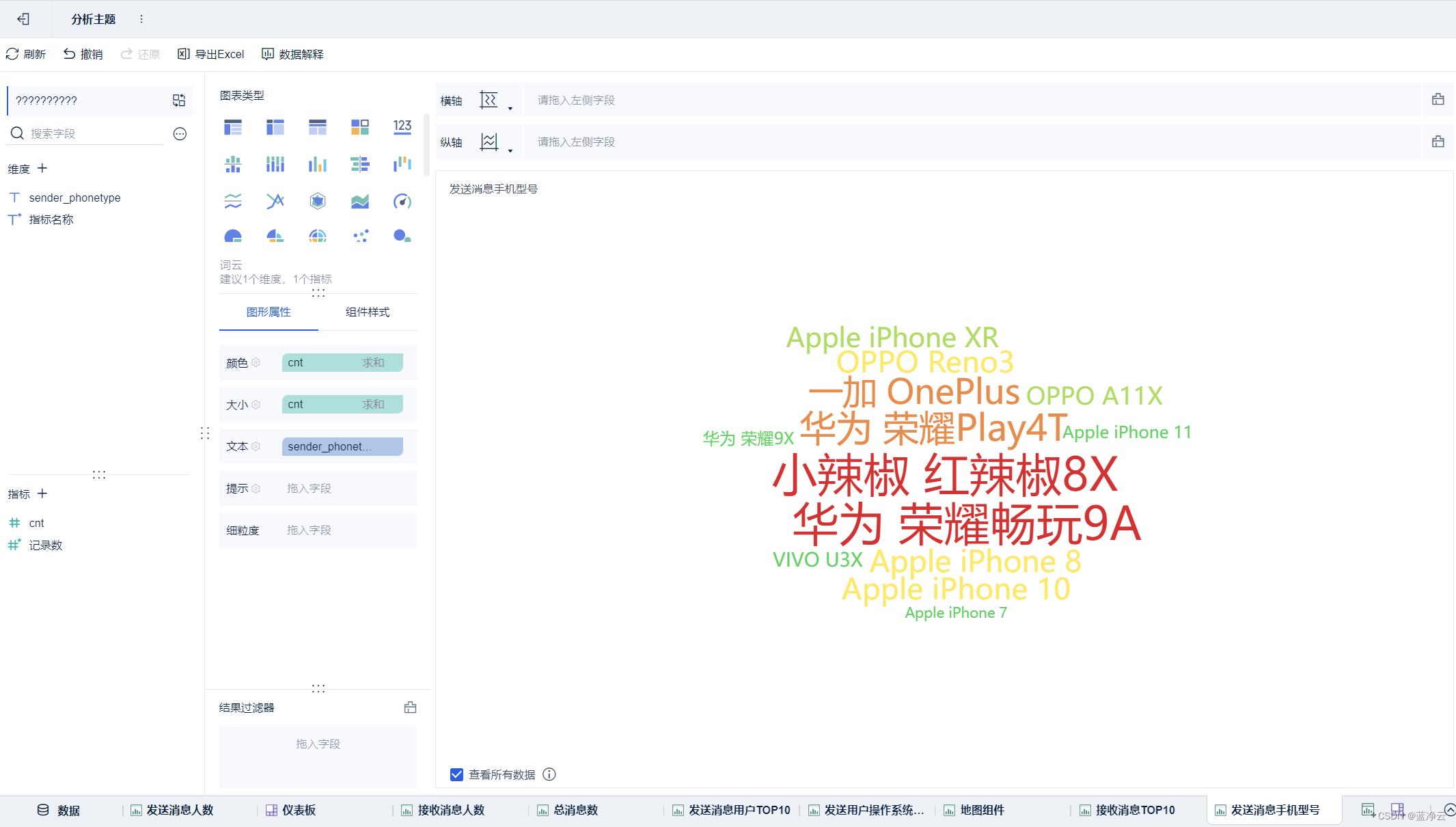This screenshot has height=827, width=1456.
Task: Choose the comparison bar chart type
Action: point(360,164)
